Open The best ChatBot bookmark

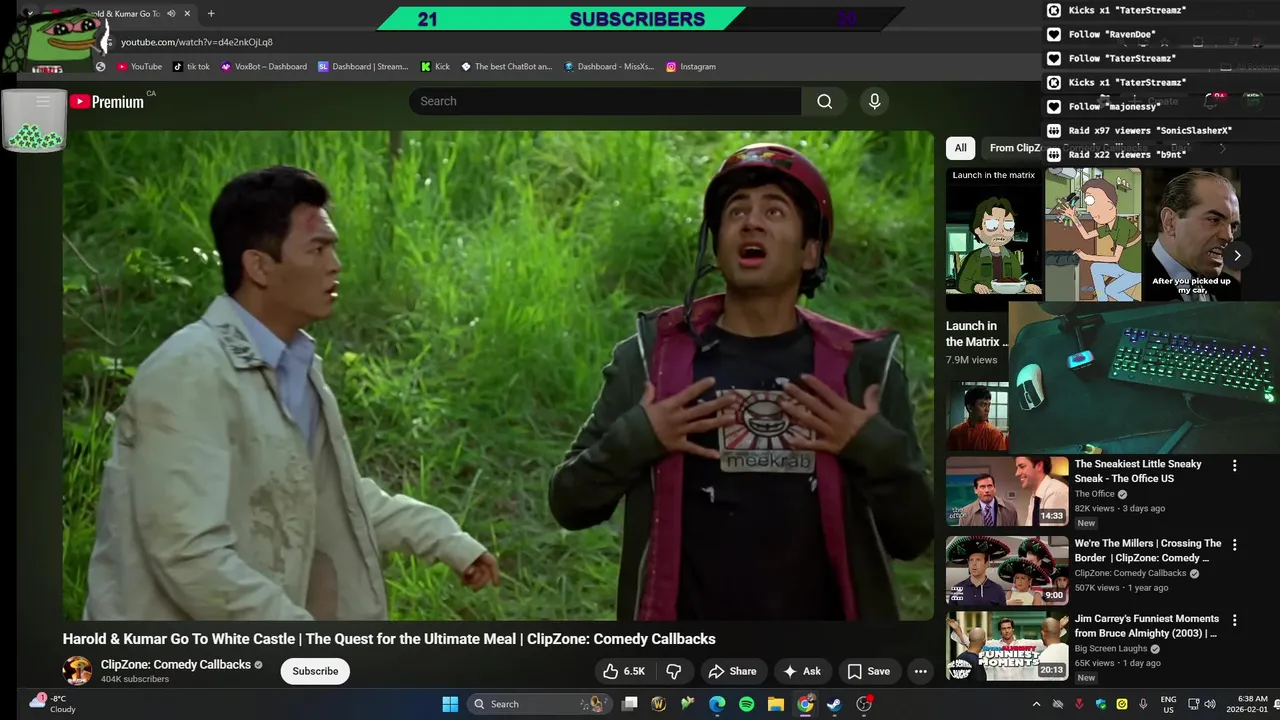[x=506, y=67]
